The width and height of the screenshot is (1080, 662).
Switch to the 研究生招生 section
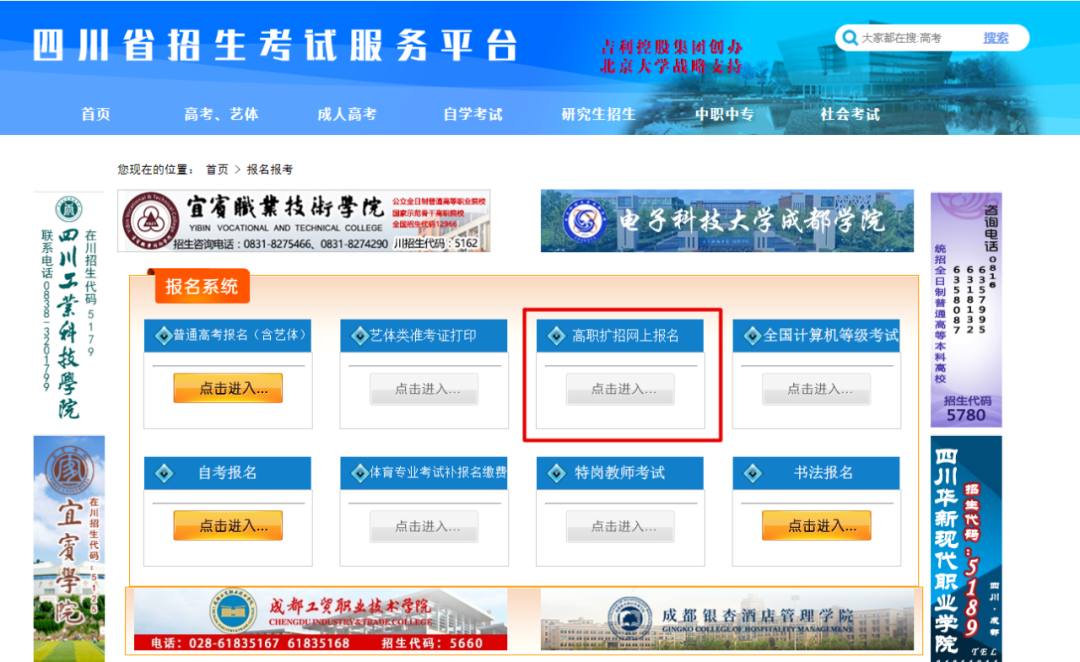point(598,114)
